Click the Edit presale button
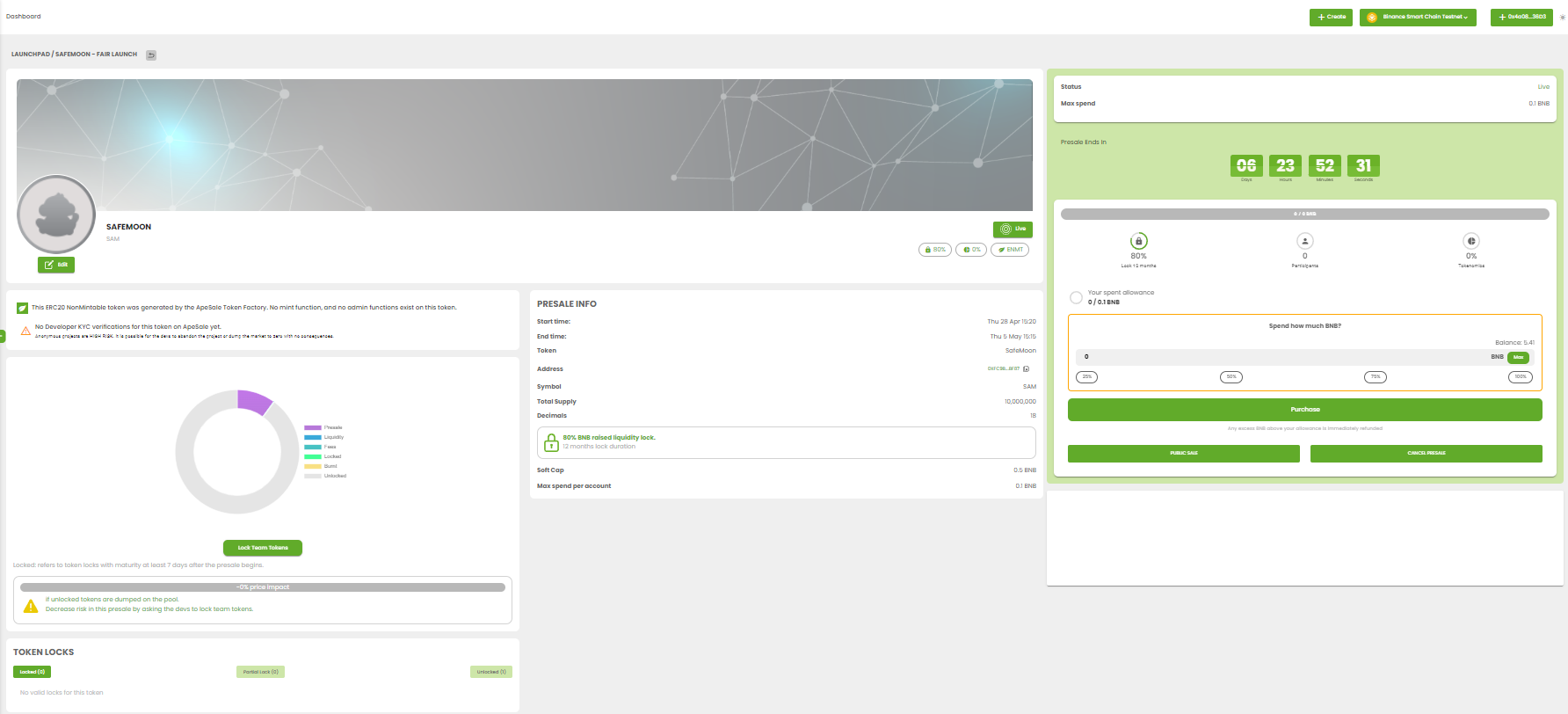1568x714 pixels. 56,265
